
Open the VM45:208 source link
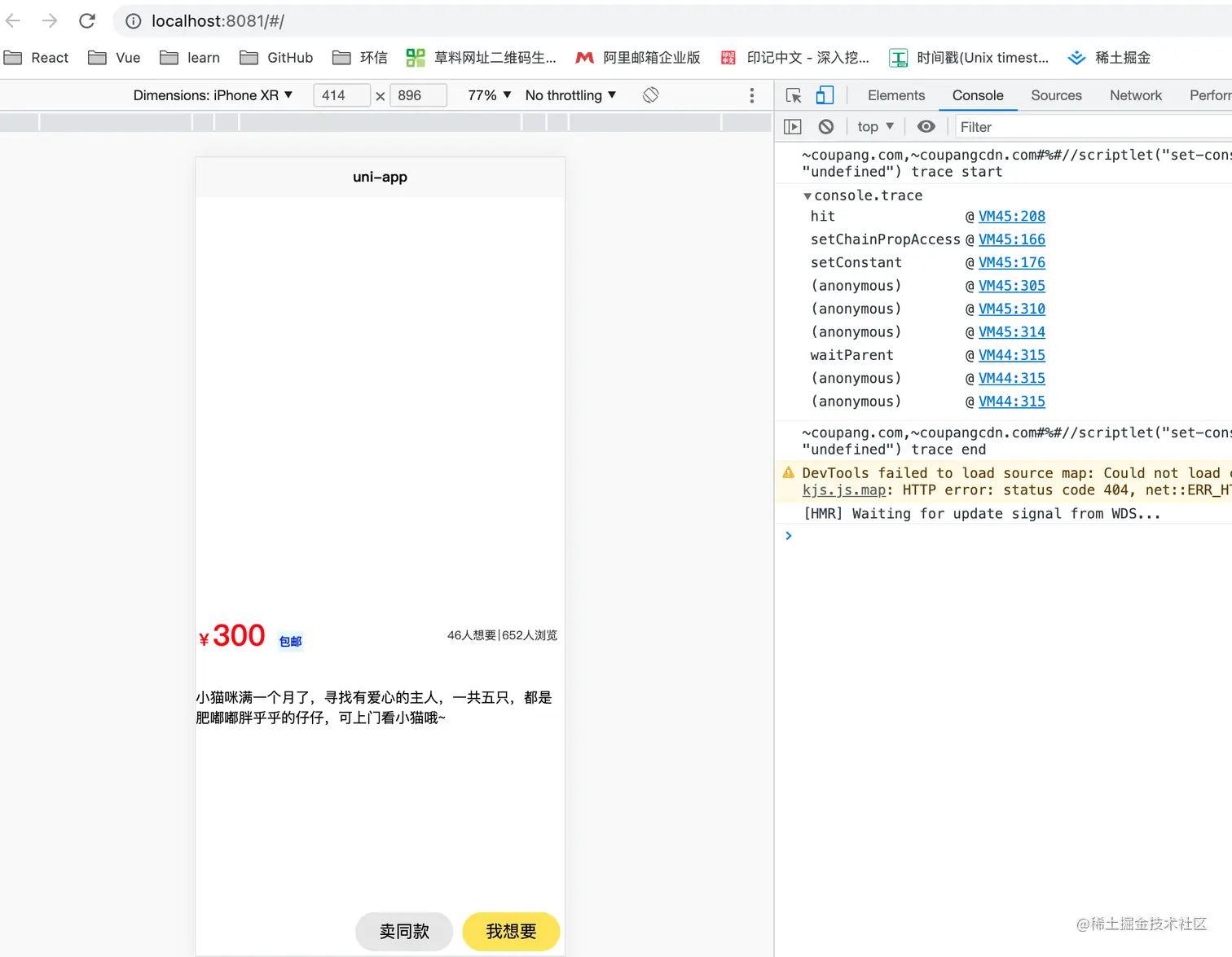point(1012,216)
